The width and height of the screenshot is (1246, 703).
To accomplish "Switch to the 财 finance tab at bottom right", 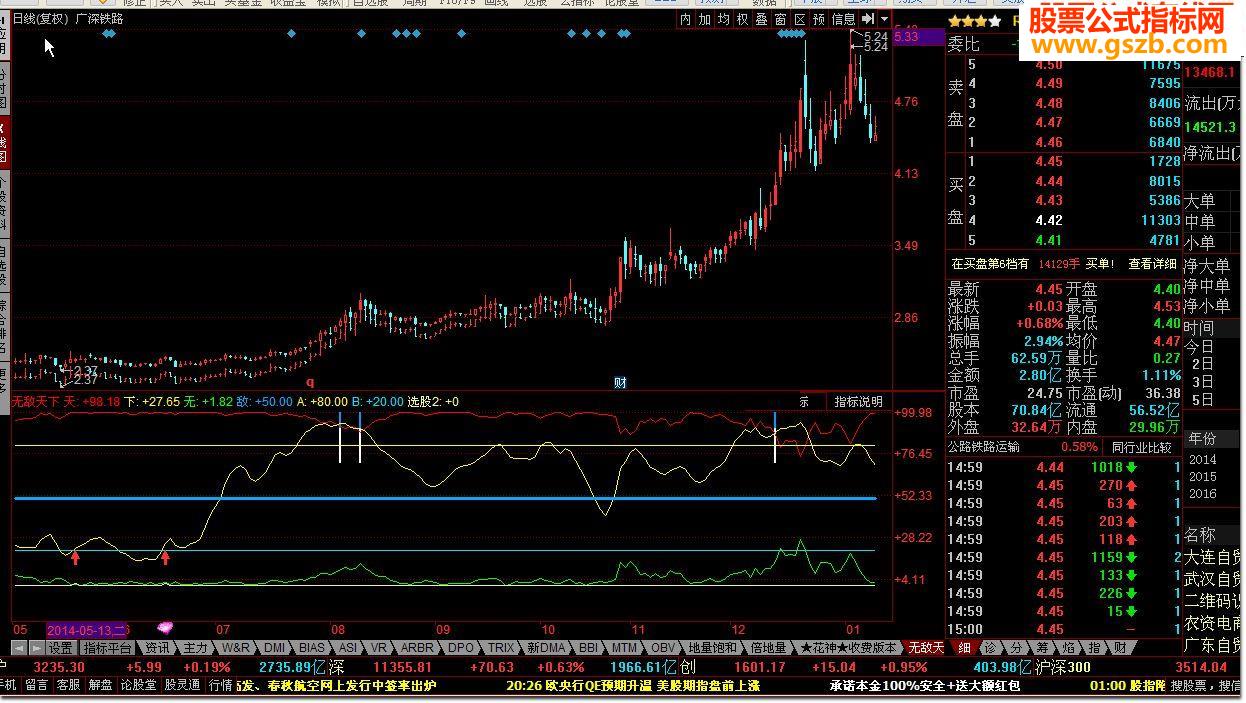I will 1120,648.
